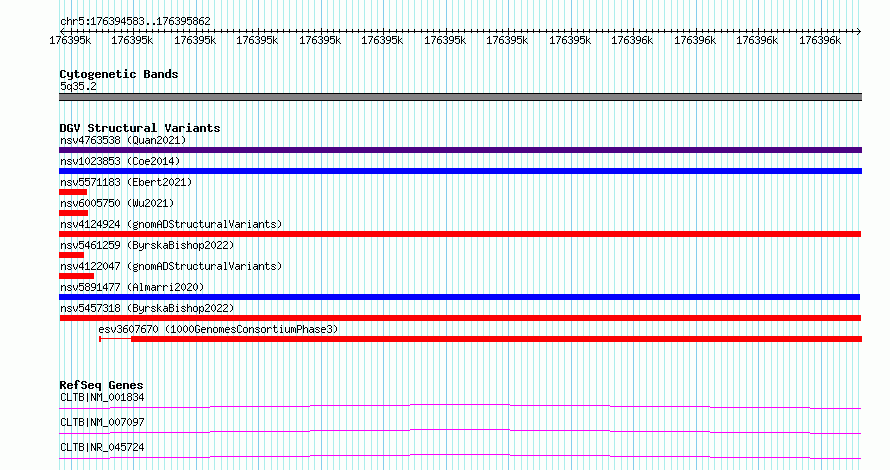The width and height of the screenshot is (890, 470).
Task: Select the magenta line of CLTB|NR_045724
Action: coord(460,456)
